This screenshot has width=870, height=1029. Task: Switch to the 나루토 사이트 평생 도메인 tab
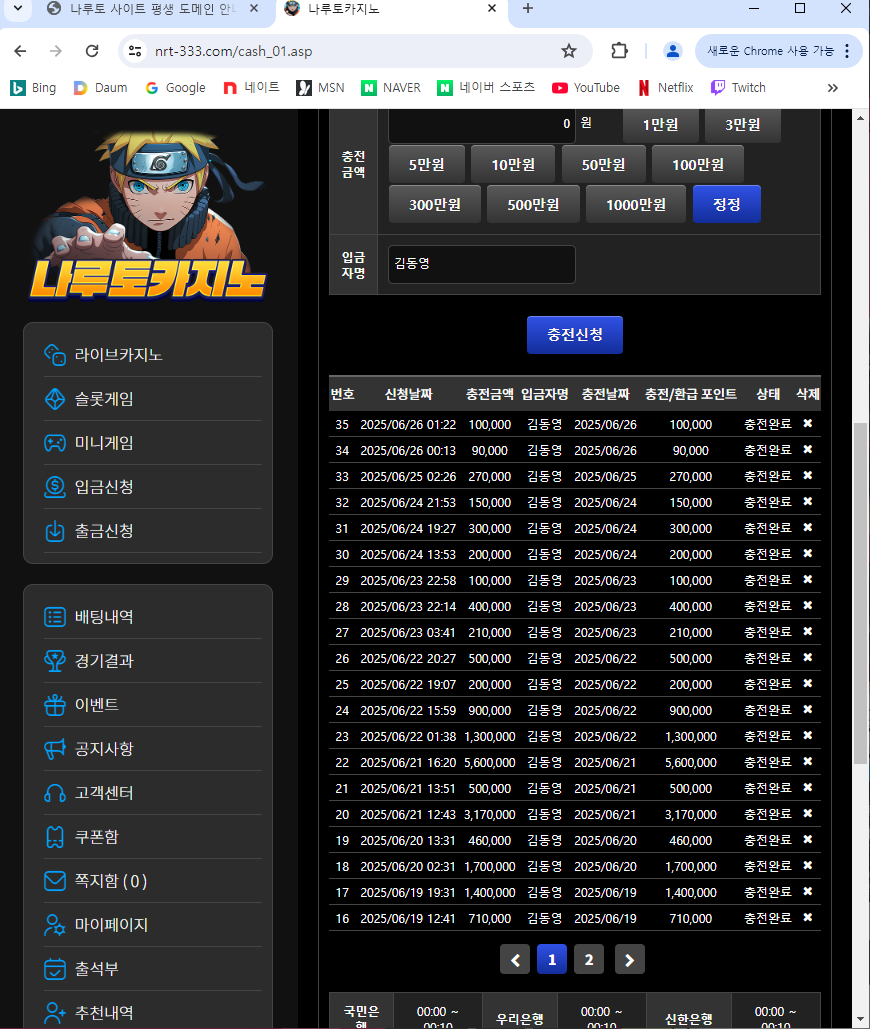pos(150,9)
